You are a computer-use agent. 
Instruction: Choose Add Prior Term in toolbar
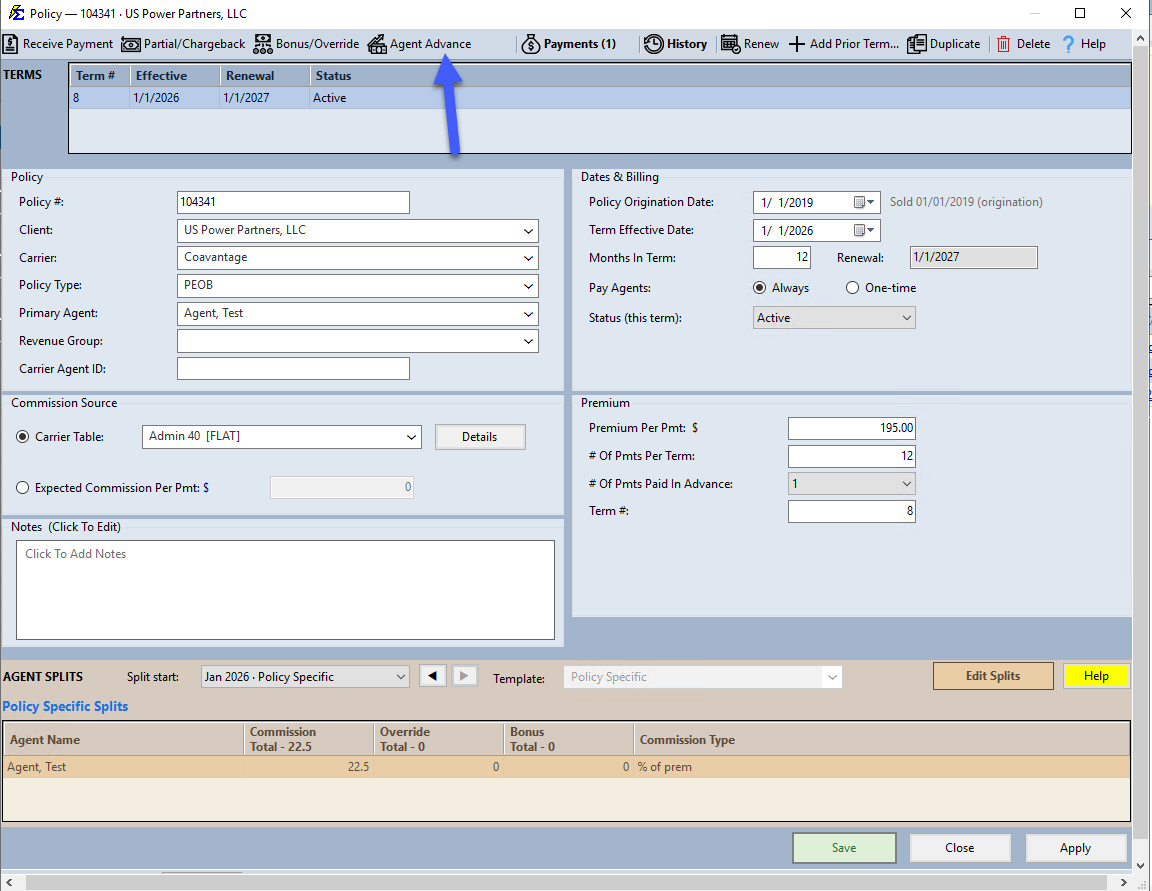(x=843, y=44)
